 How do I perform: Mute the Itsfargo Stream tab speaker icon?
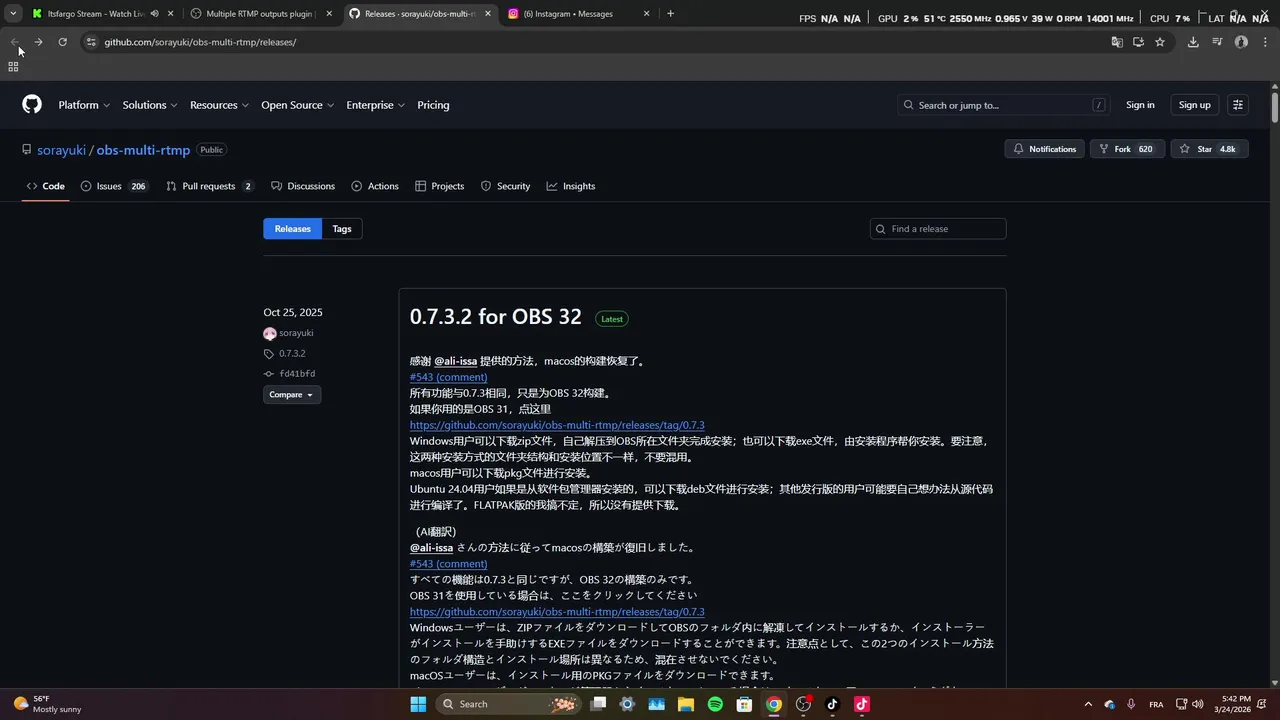154,14
